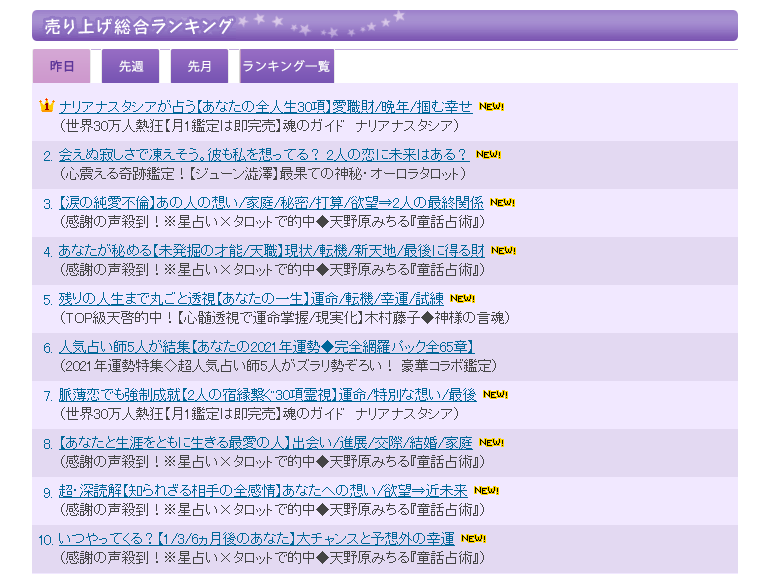Click the NEW! badge on rank 3 listing
Image resolution: width=764 pixels, height=574 pixels.
pyautogui.click(x=502, y=203)
